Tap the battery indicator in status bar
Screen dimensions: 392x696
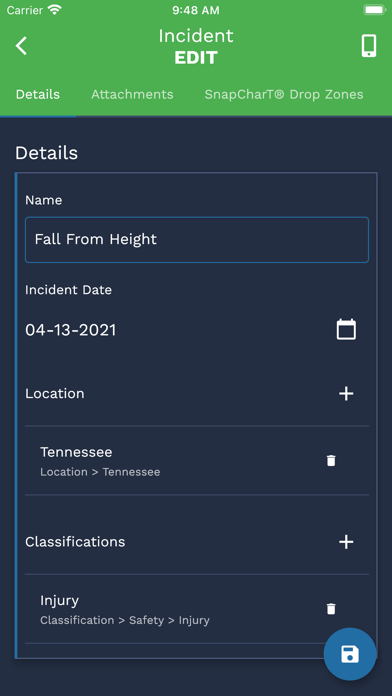pyautogui.click(x=374, y=10)
